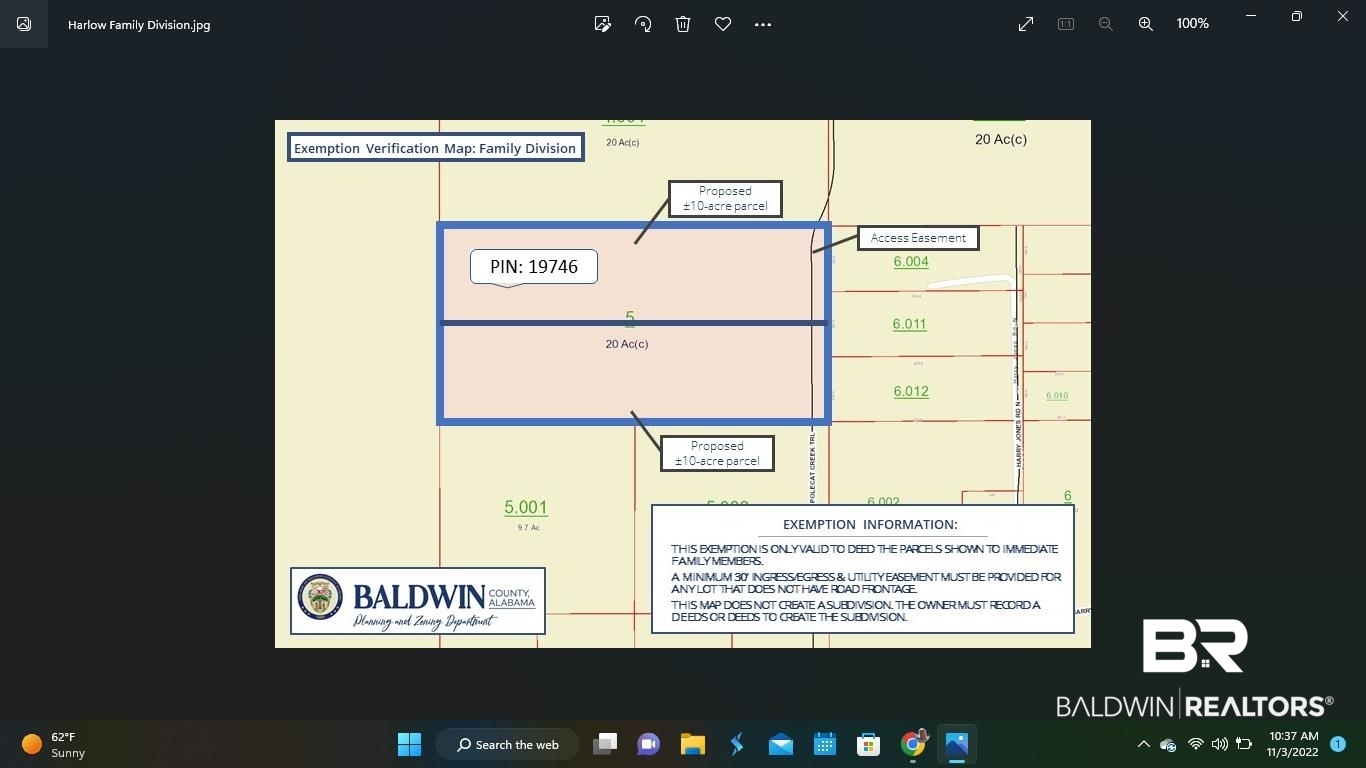
Task: Restore down the Photos window
Action: (x=1297, y=16)
